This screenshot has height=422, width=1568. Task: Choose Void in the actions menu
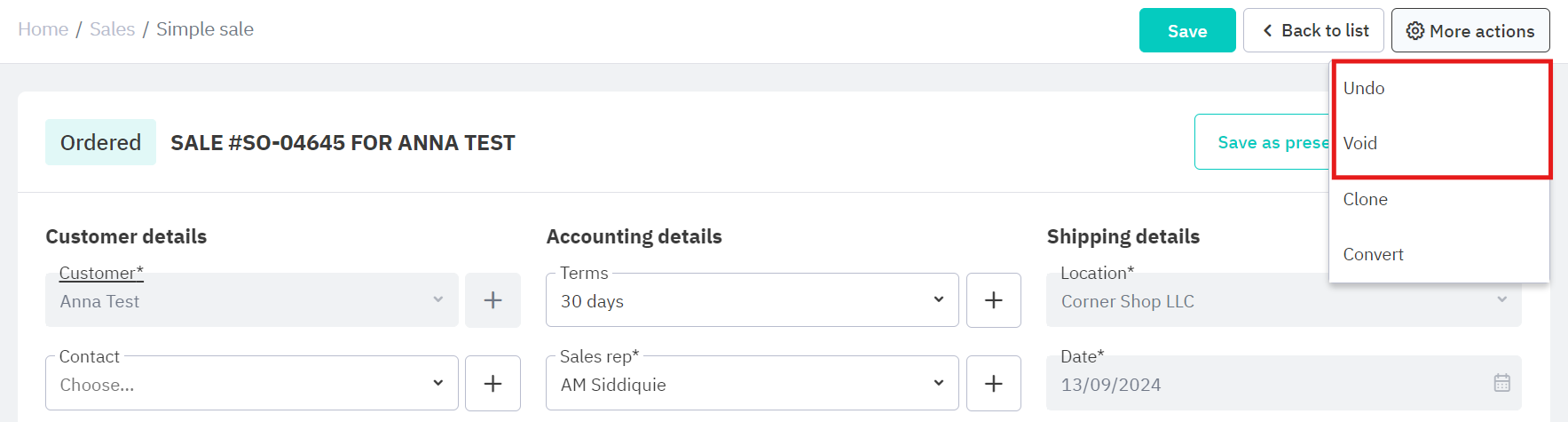(1360, 143)
